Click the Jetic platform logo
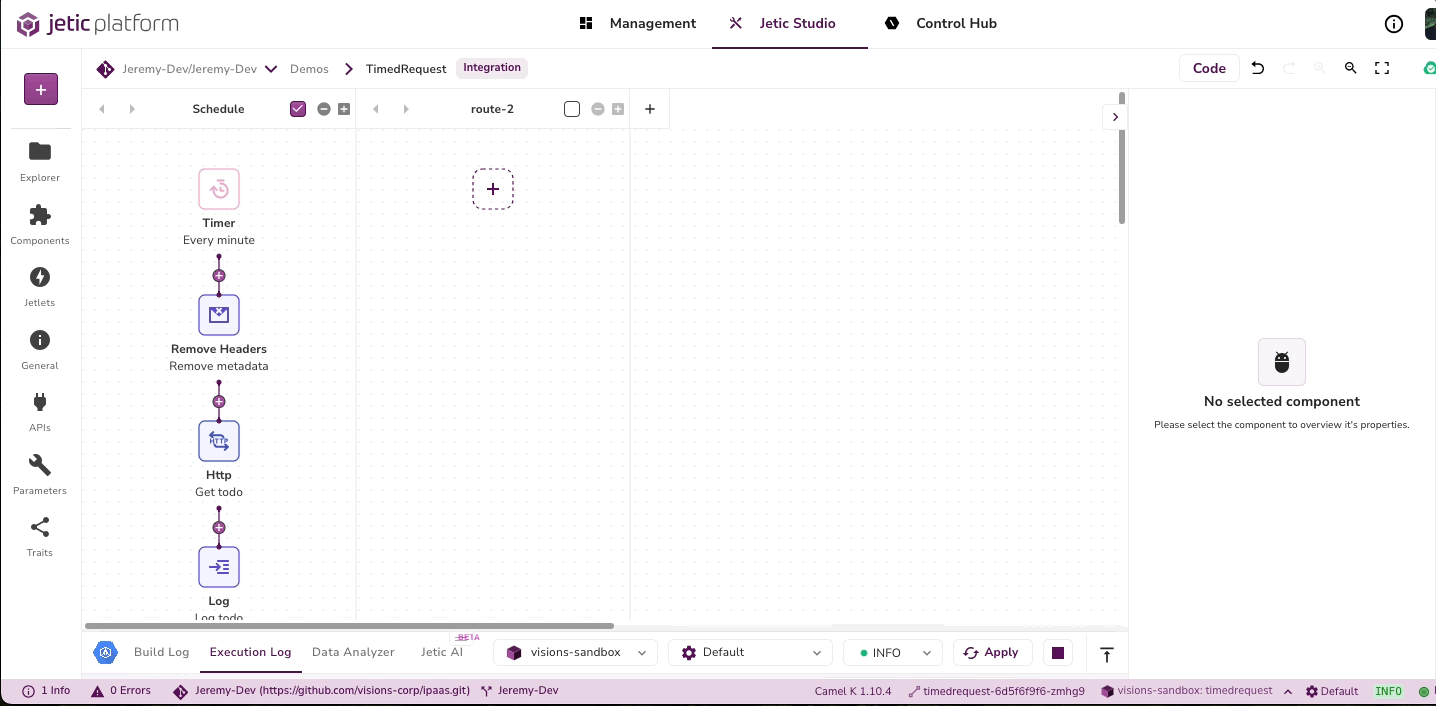1436x706 pixels. [97, 24]
